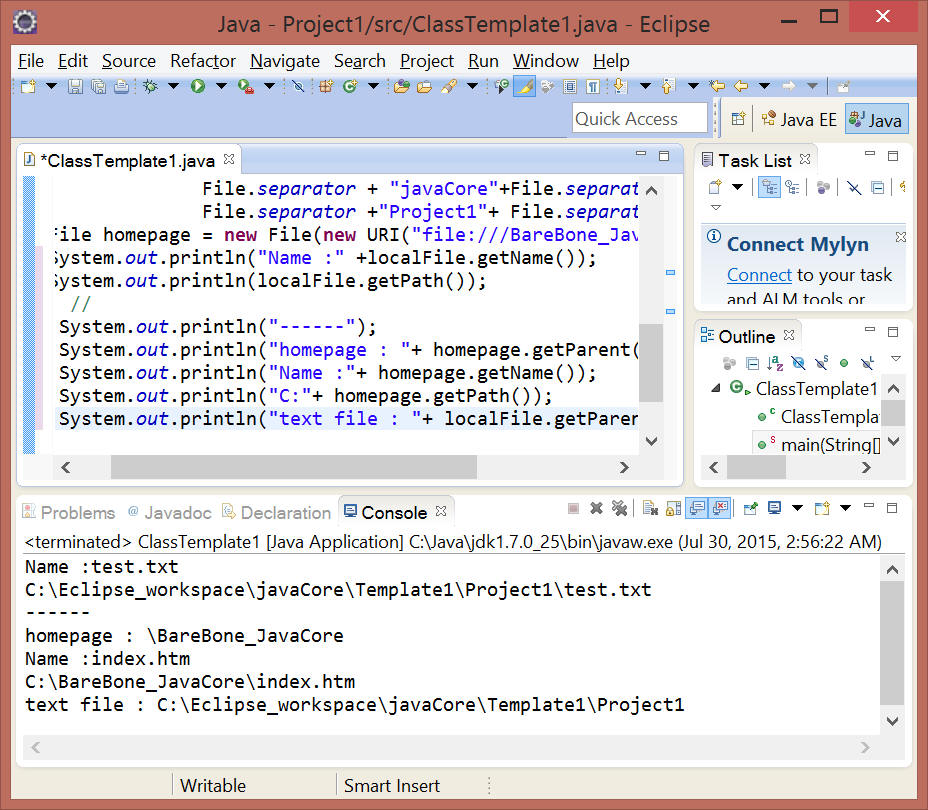Click Collapse All in Outline view
This screenshot has width=928, height=810.
pyautogui.click(x=752, y=363)
